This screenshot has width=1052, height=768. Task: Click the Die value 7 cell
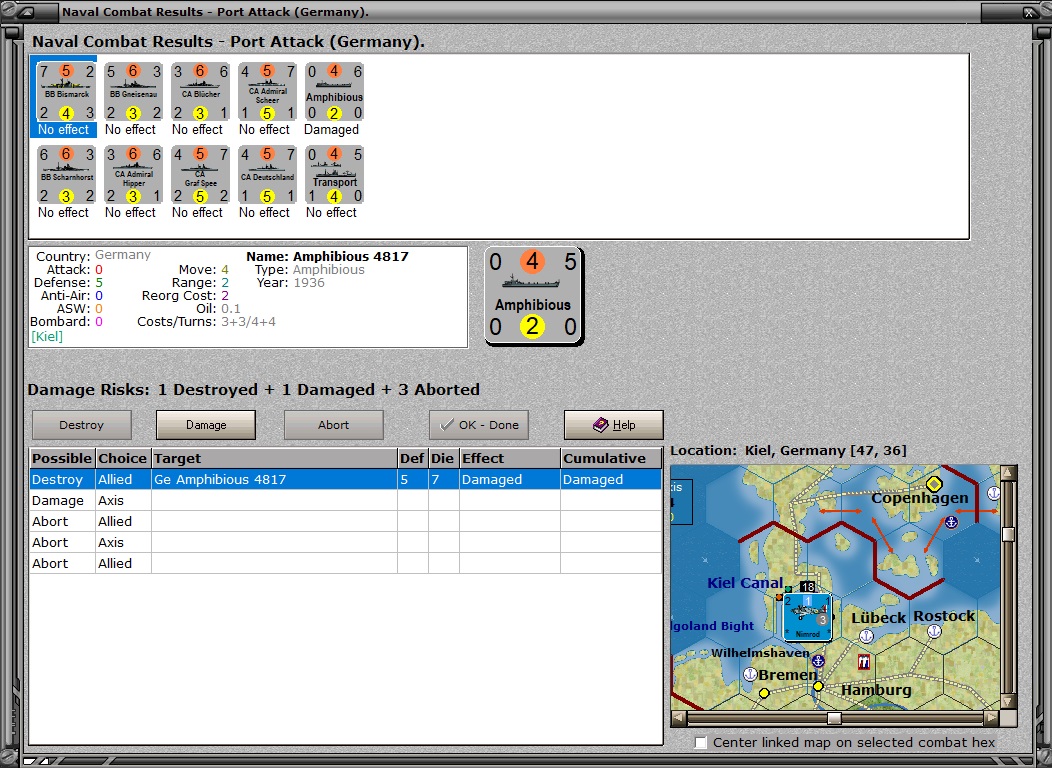(x=443, y=480)
